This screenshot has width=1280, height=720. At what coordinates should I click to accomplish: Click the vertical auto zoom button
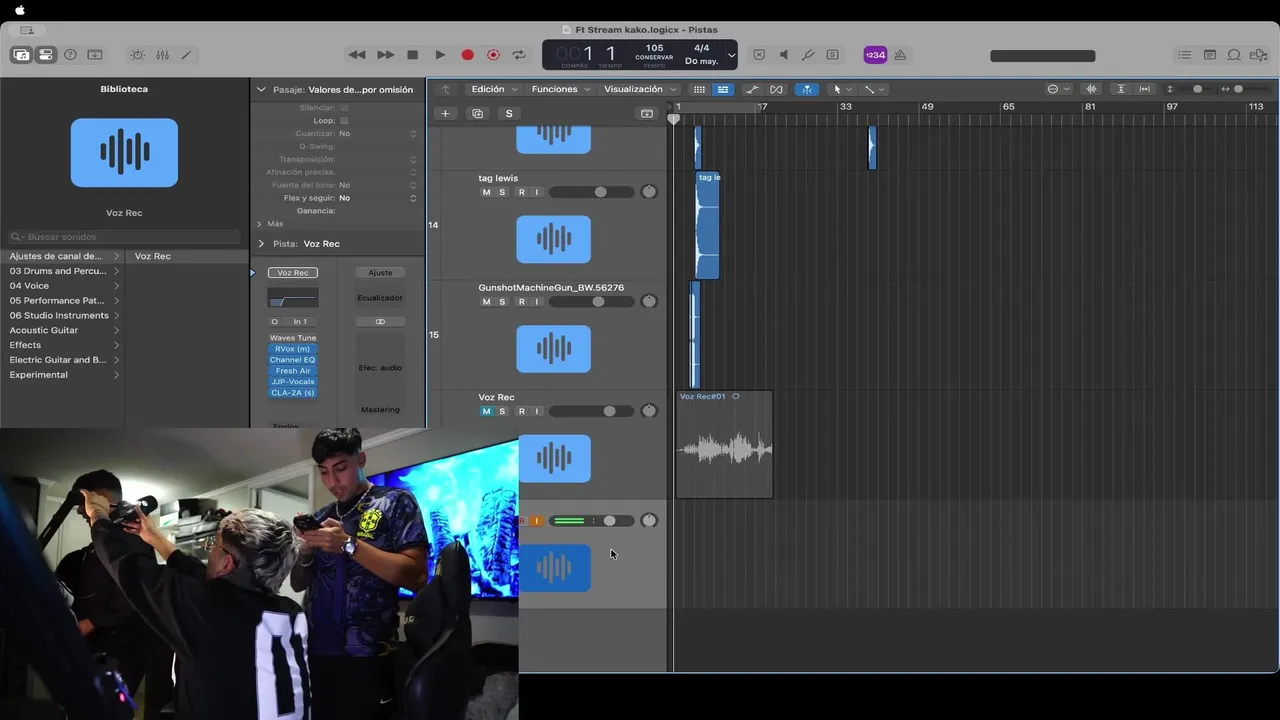(x=1121, y=89)
